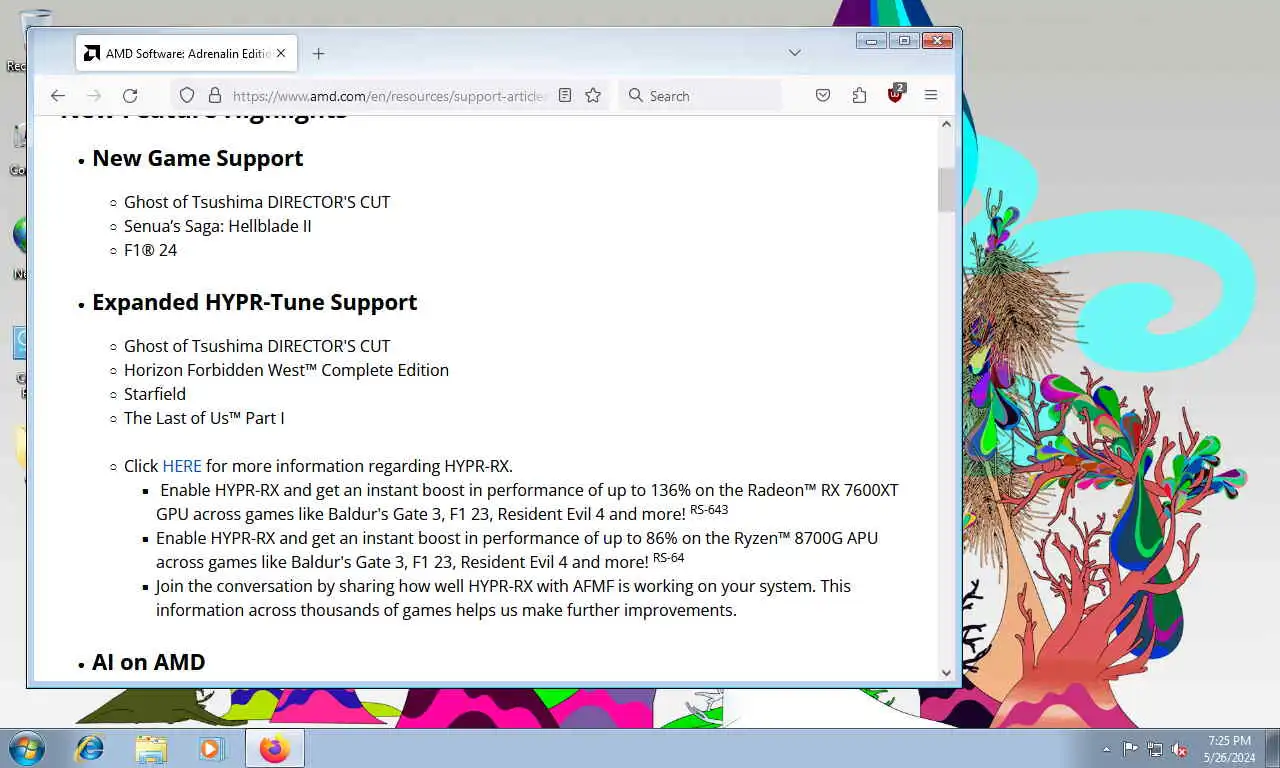Open Firefox application hamburger menu
The image size is (1280, 768).
[x=931, y=96]
